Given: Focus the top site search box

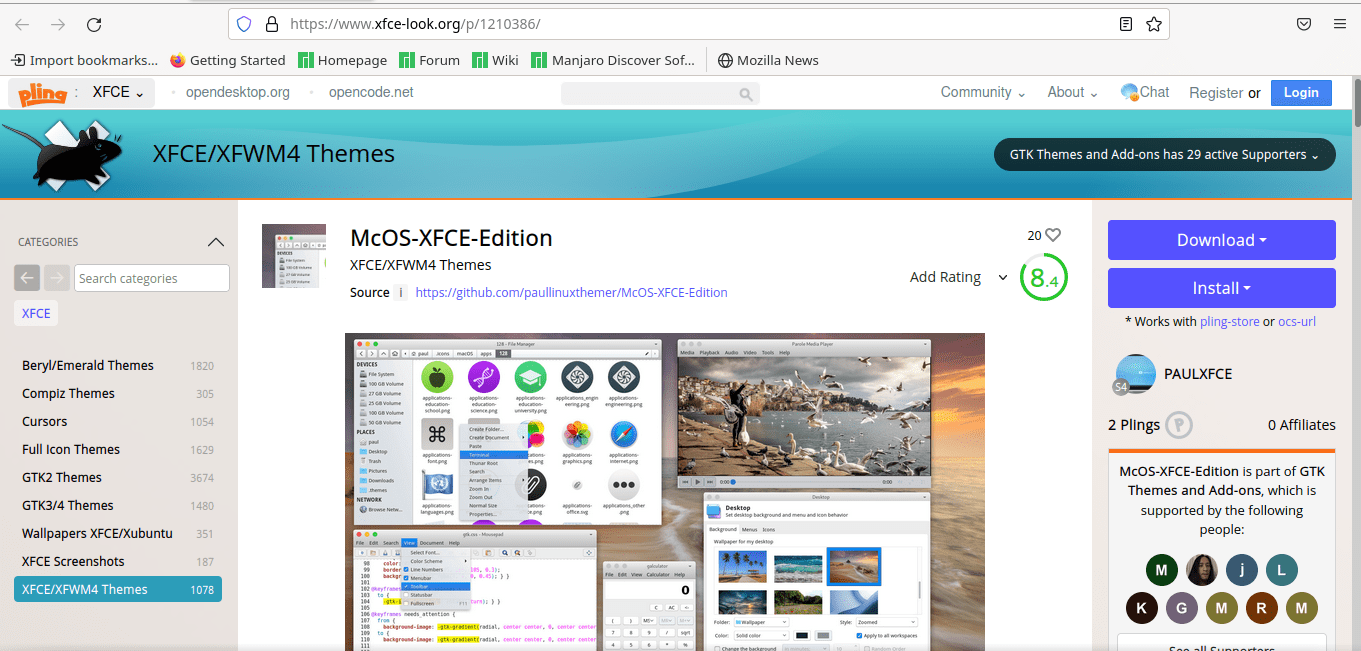Looking at the screenshot, I should [x=660, y=94].
